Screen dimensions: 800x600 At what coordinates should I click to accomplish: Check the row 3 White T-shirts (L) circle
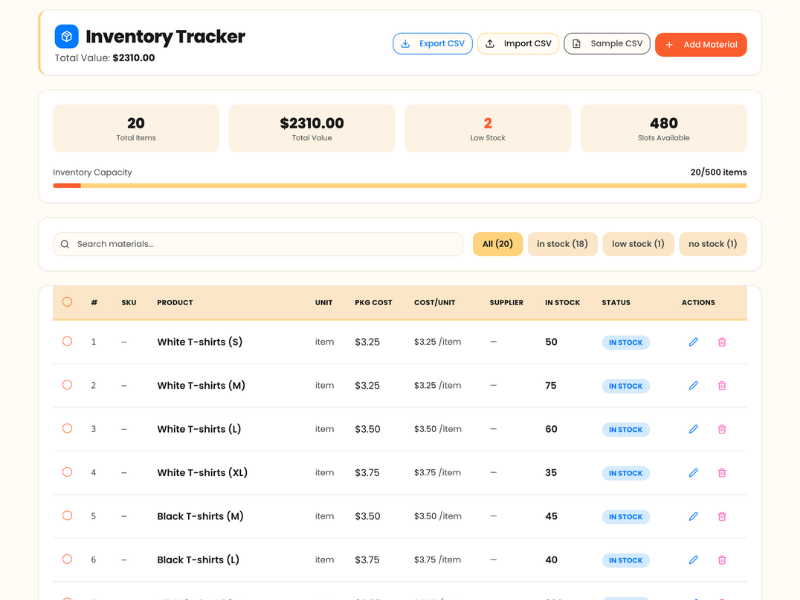tap(67, 429)
